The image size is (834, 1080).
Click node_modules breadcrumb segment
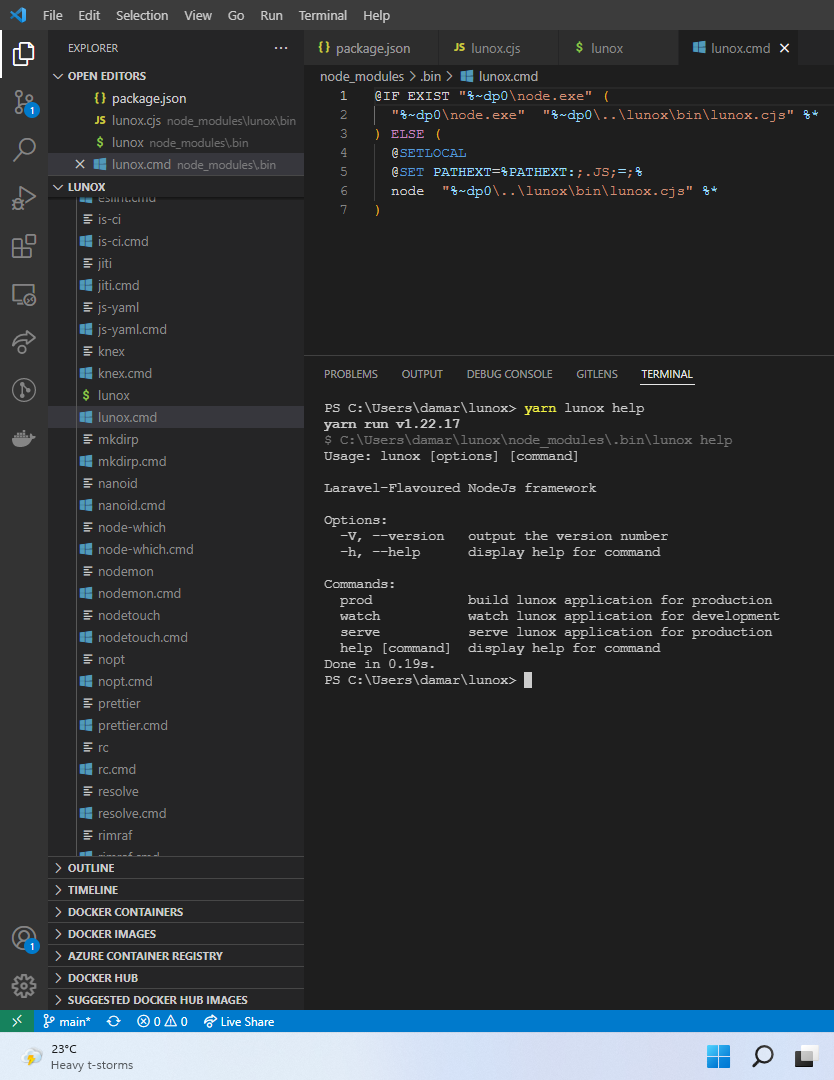(362, 76)
